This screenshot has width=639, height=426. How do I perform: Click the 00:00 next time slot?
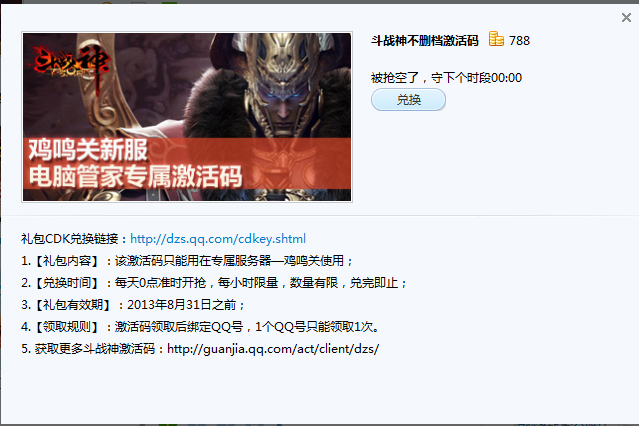coord(506,77)
